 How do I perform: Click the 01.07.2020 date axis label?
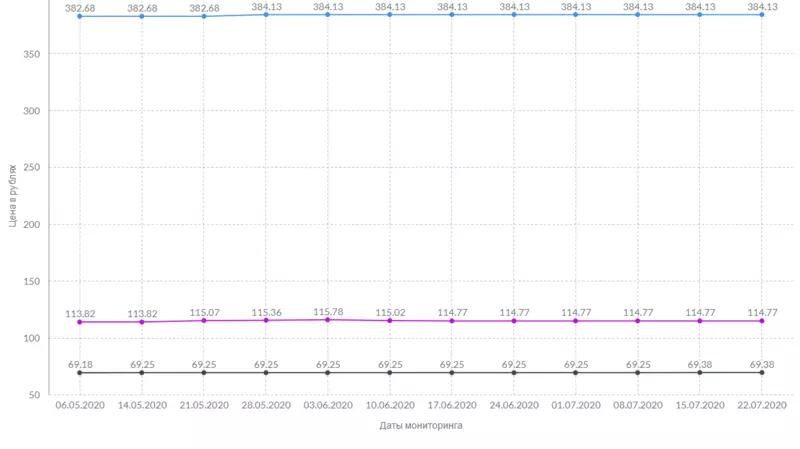[x=576, y=406]
